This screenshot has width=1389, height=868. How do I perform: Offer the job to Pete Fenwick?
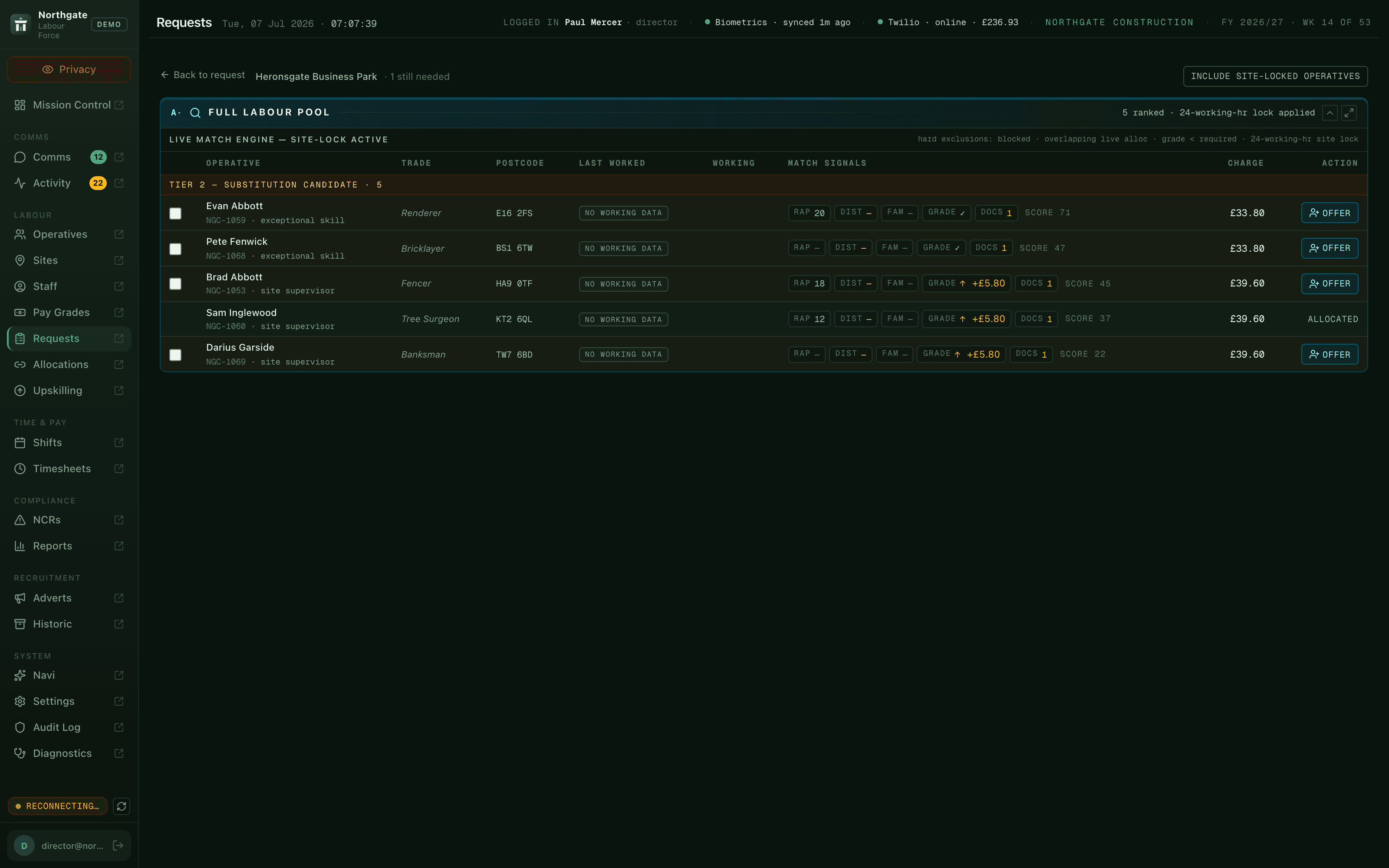1330,249
